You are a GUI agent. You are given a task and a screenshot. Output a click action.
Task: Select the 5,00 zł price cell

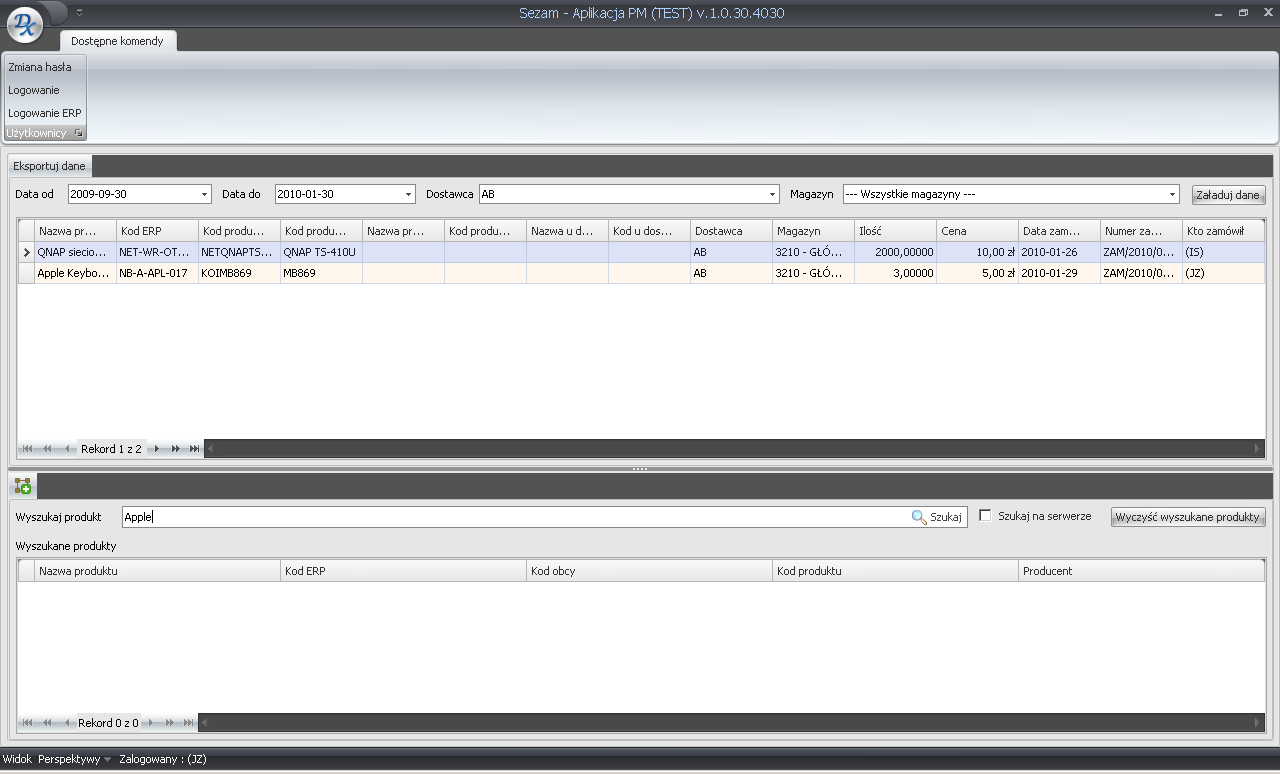(x=977, y=273)
